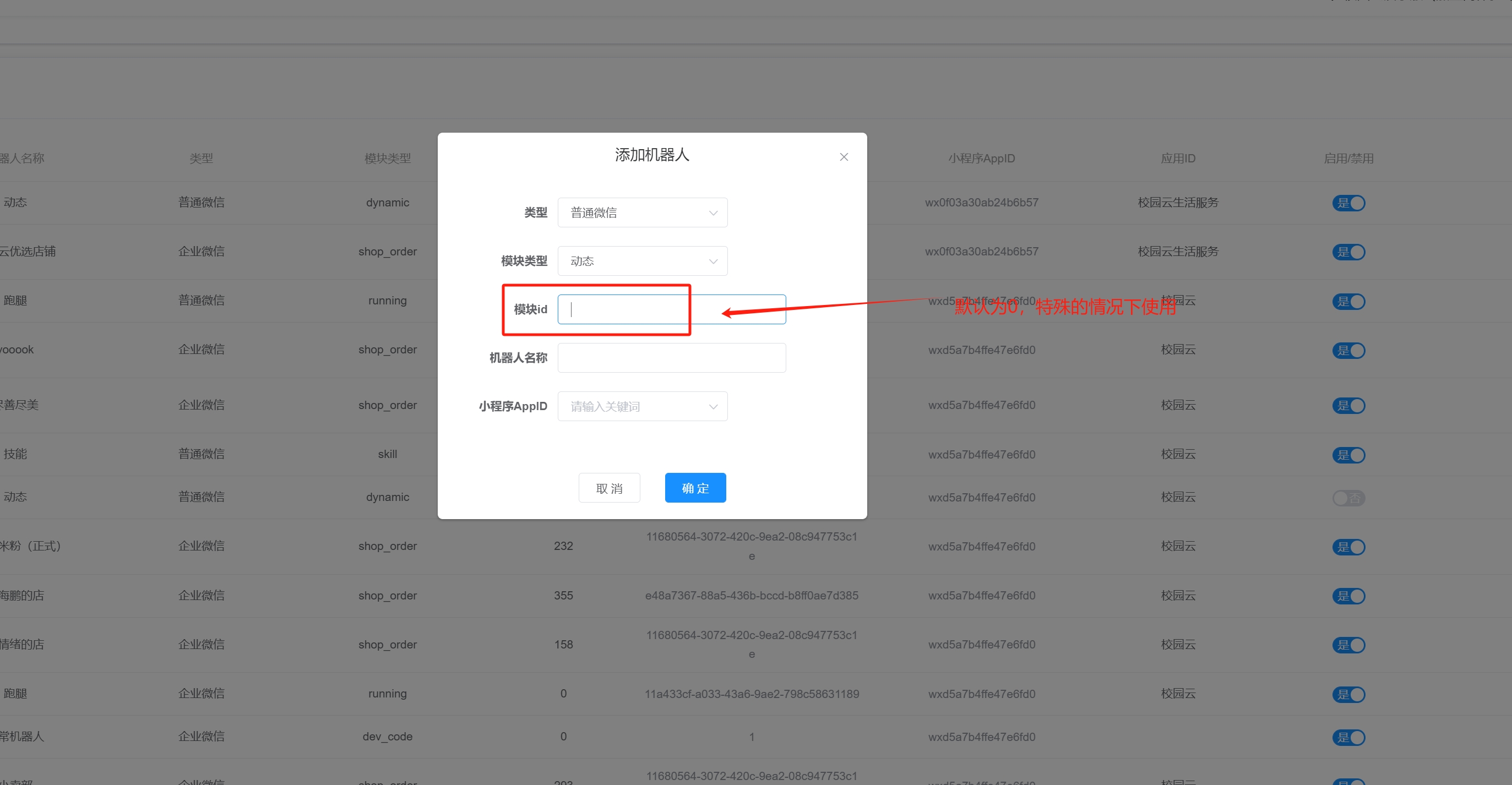Click 校园云生活服务 in the first row
This screenshot has width=1512, height=785.
(1178, 203)
